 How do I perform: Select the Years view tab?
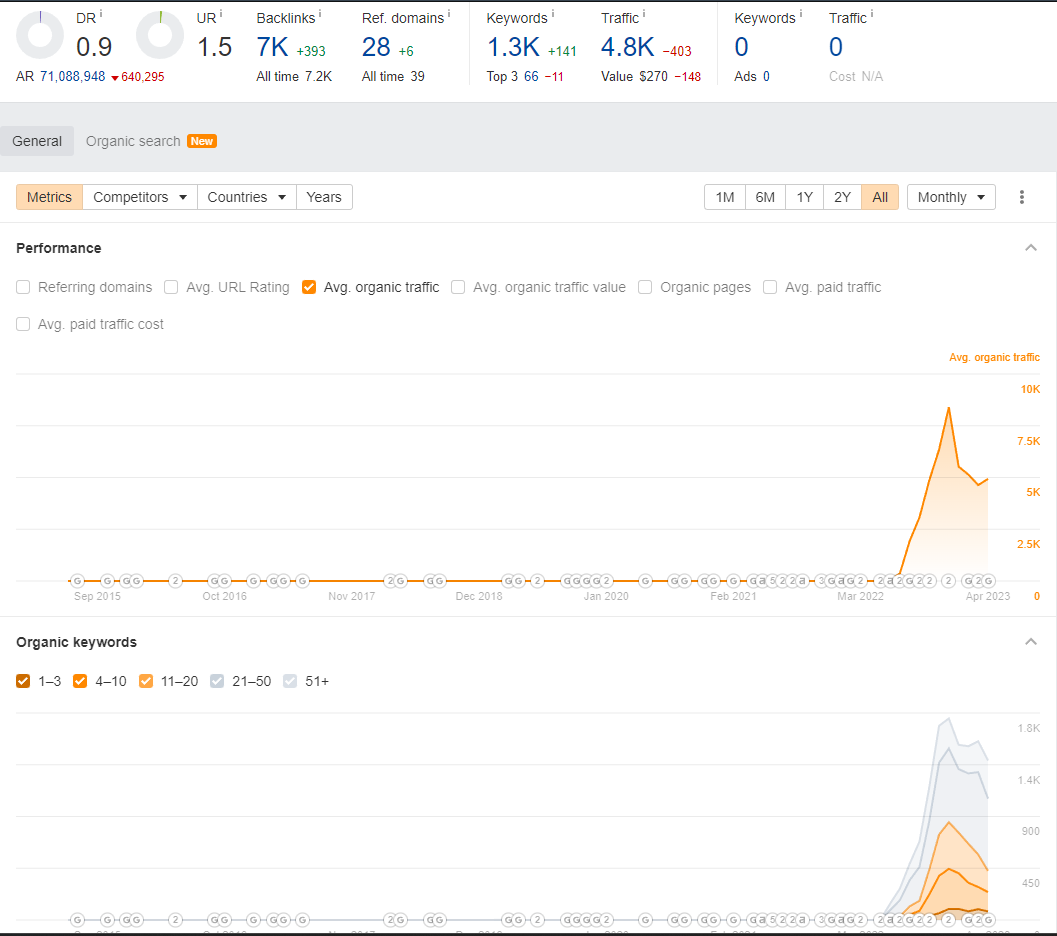324,197
